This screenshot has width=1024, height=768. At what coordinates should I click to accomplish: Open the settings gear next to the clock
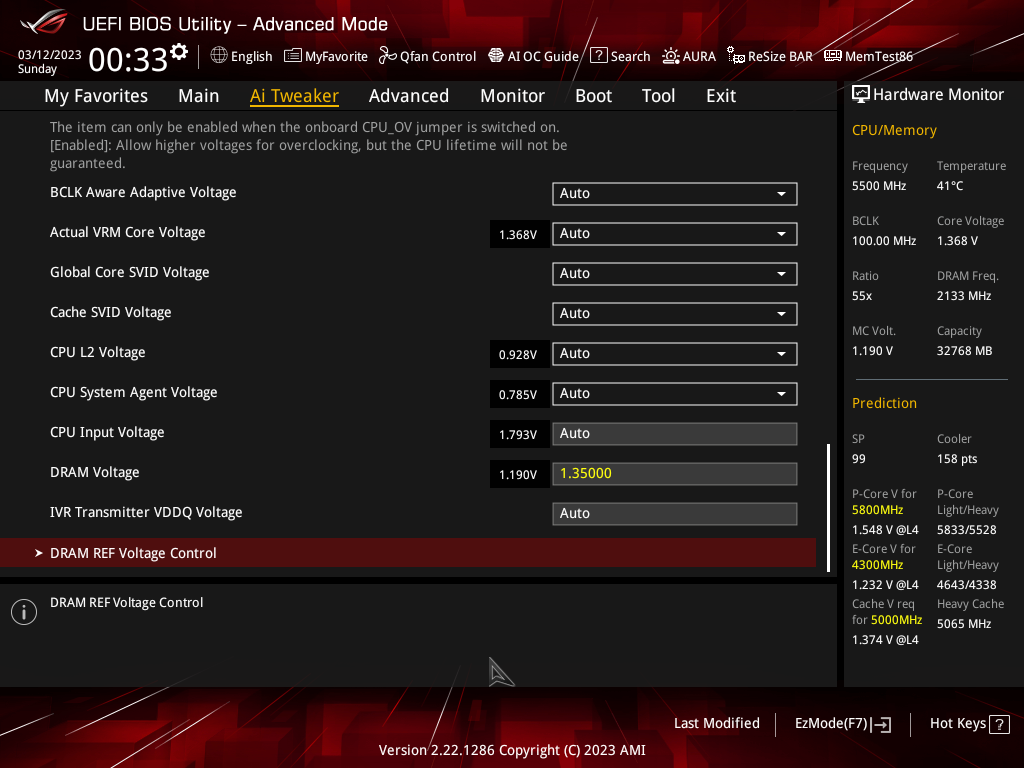(x=179, y=52)
